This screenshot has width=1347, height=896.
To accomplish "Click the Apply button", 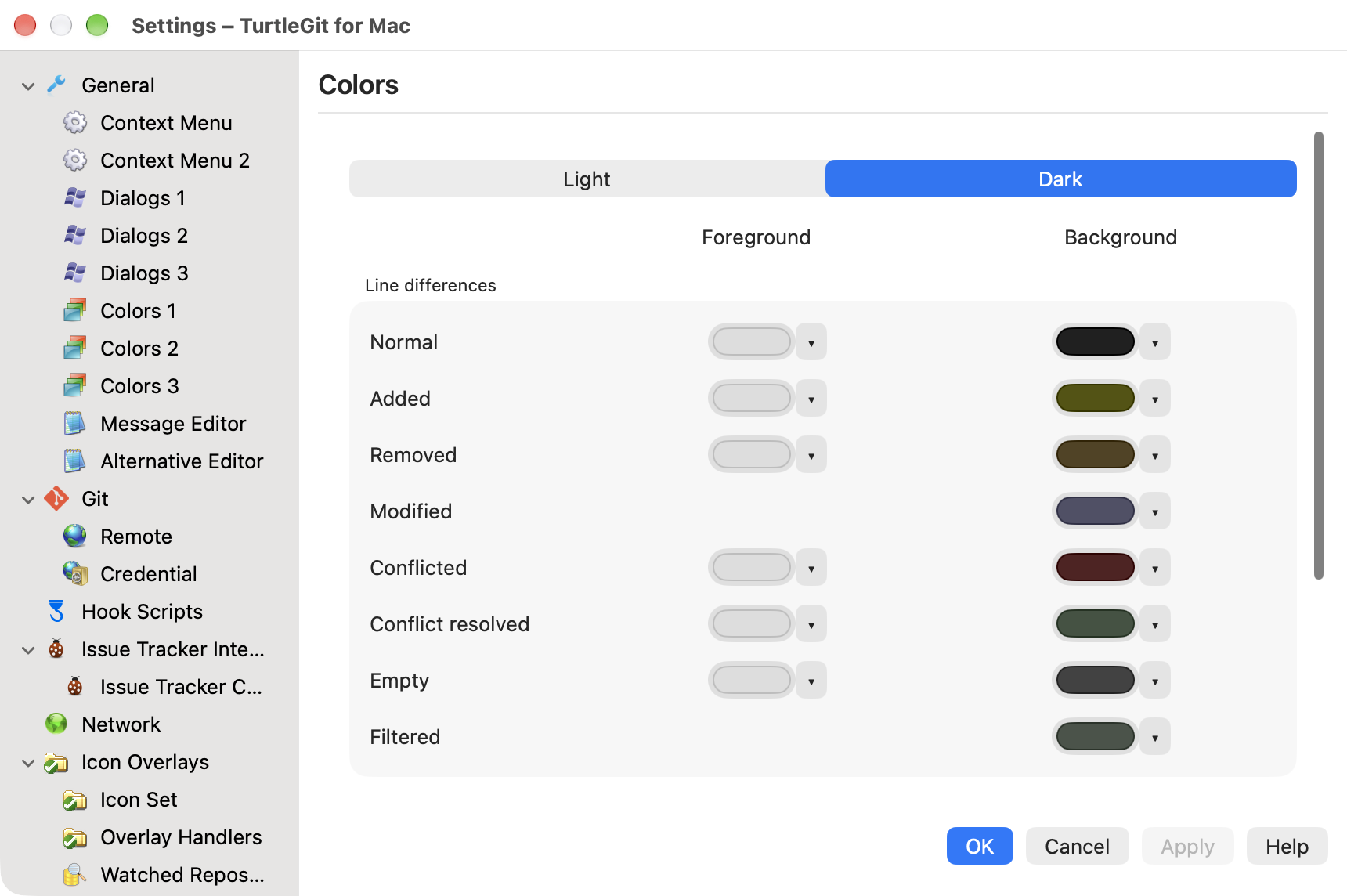I will pyautogui.click(x=1187, y=846).
